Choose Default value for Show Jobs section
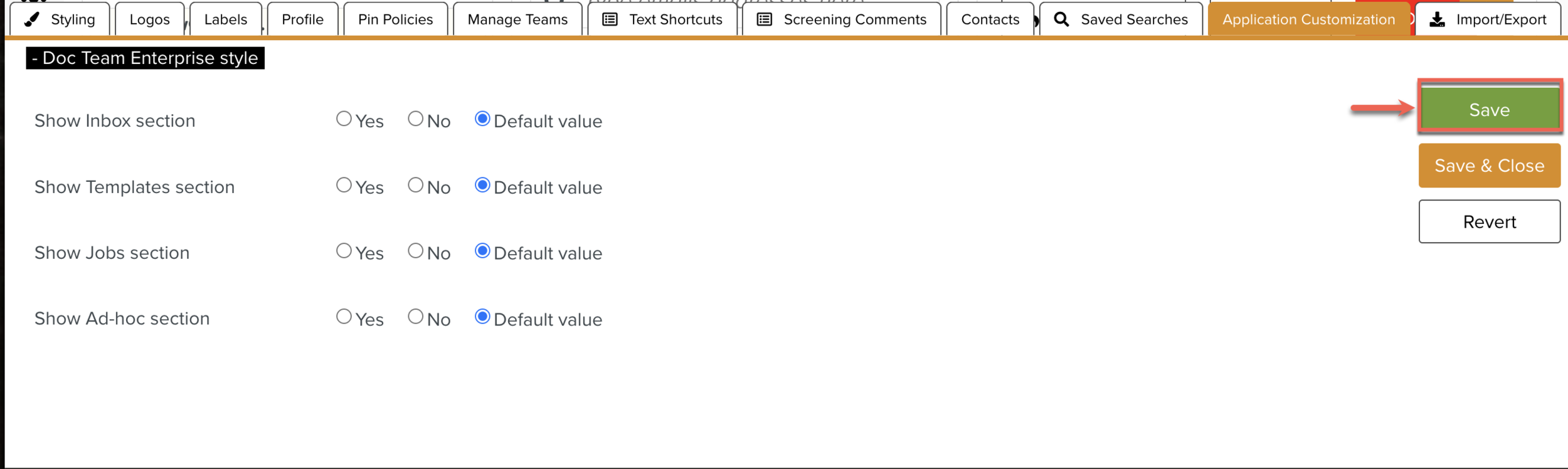This screenshot has height=469, width=1568. coord(482,251)
